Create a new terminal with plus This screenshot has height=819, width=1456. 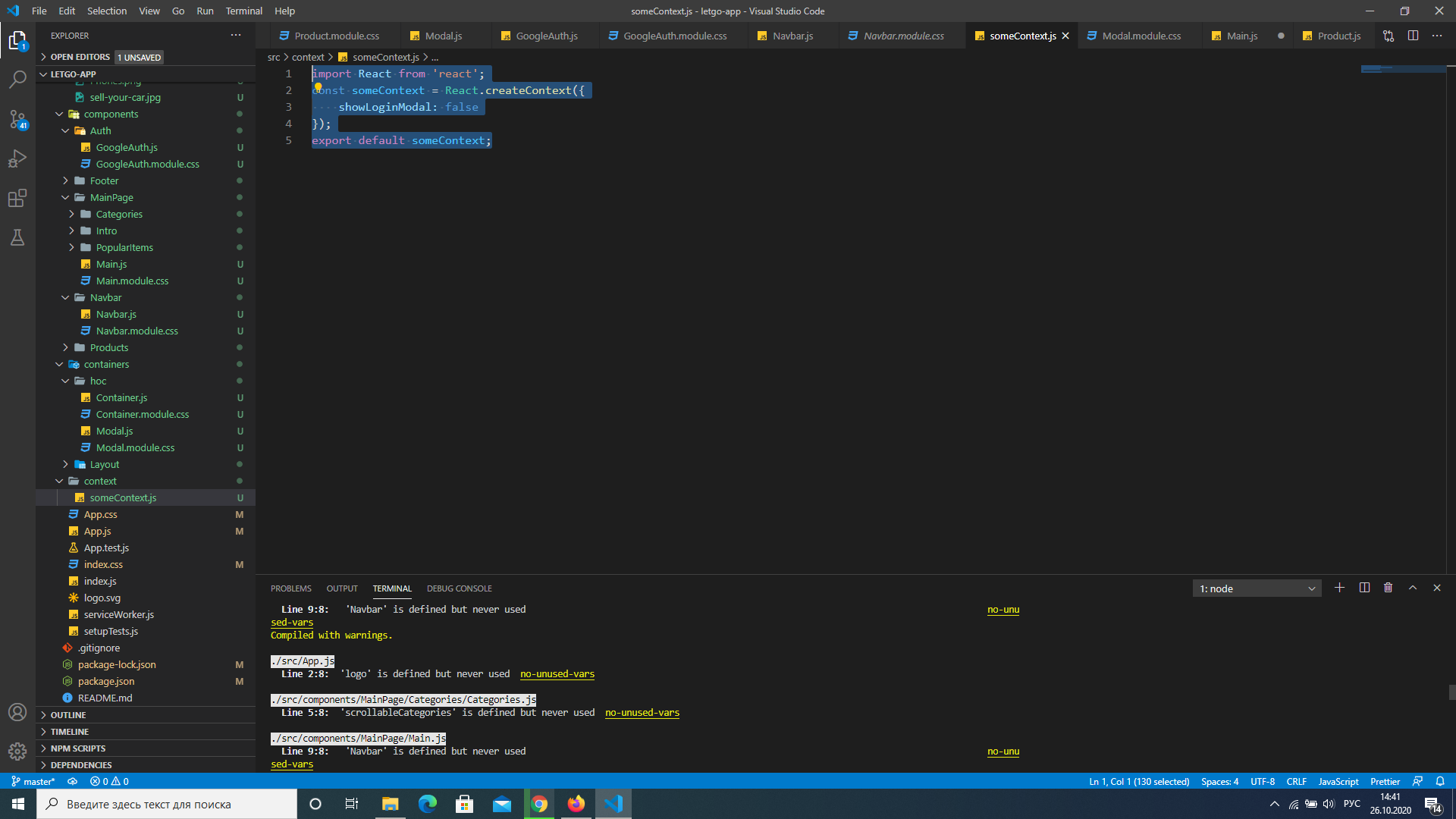point(1339,588)
